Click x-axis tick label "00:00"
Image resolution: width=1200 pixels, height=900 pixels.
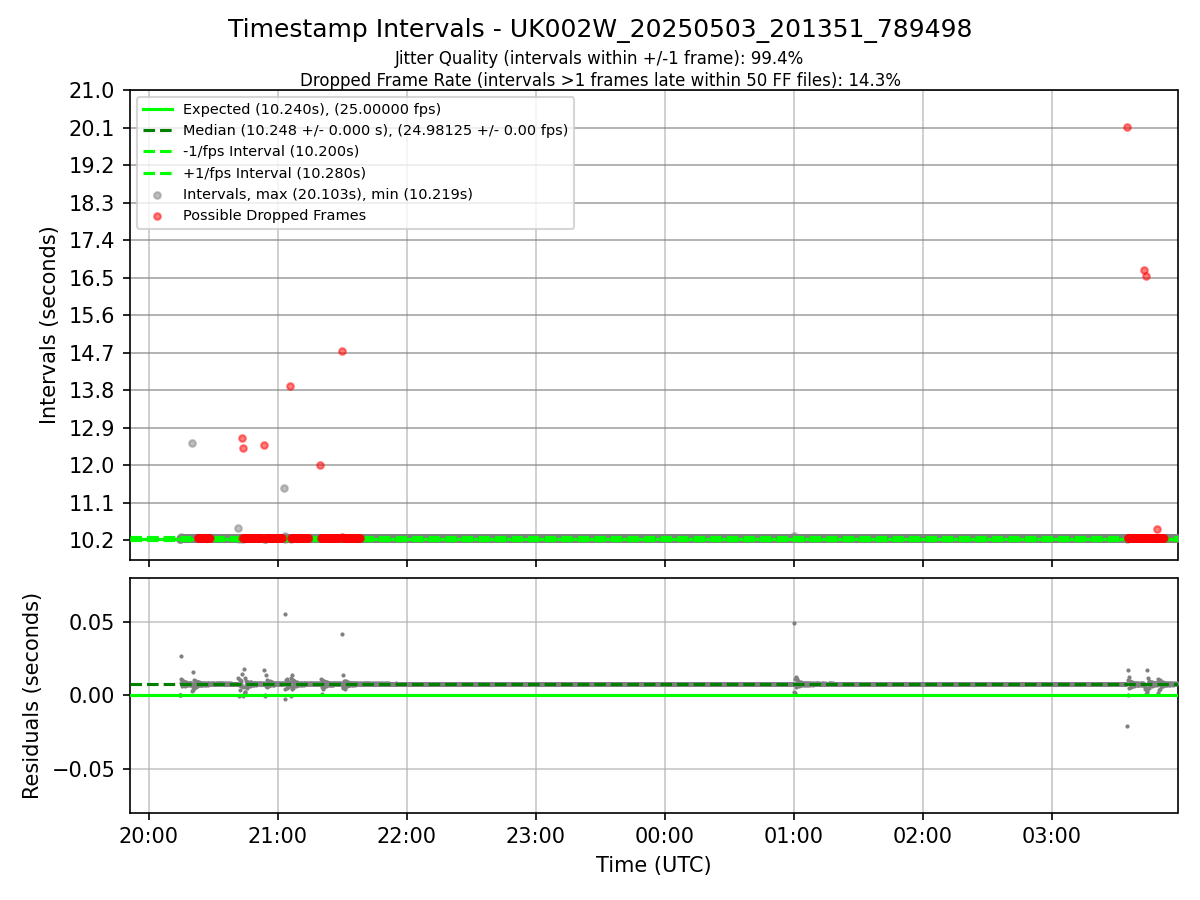pyautogui.click(x=665, y=834)
